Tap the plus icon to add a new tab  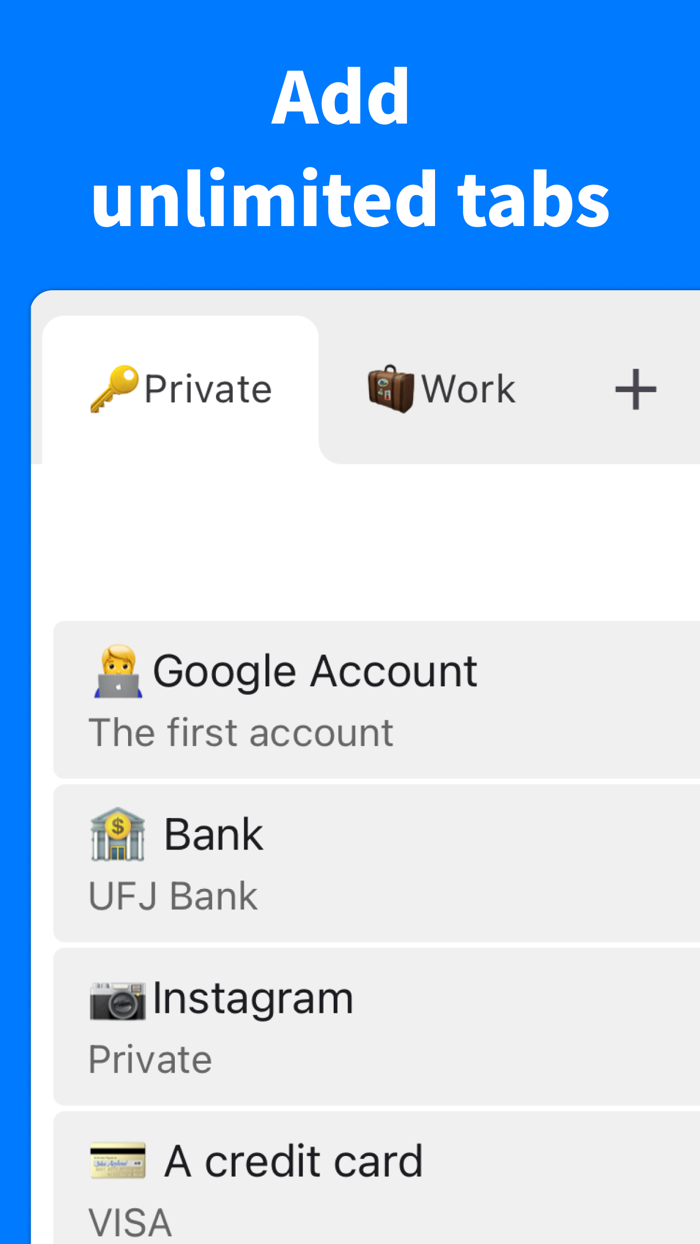point(637,387)
